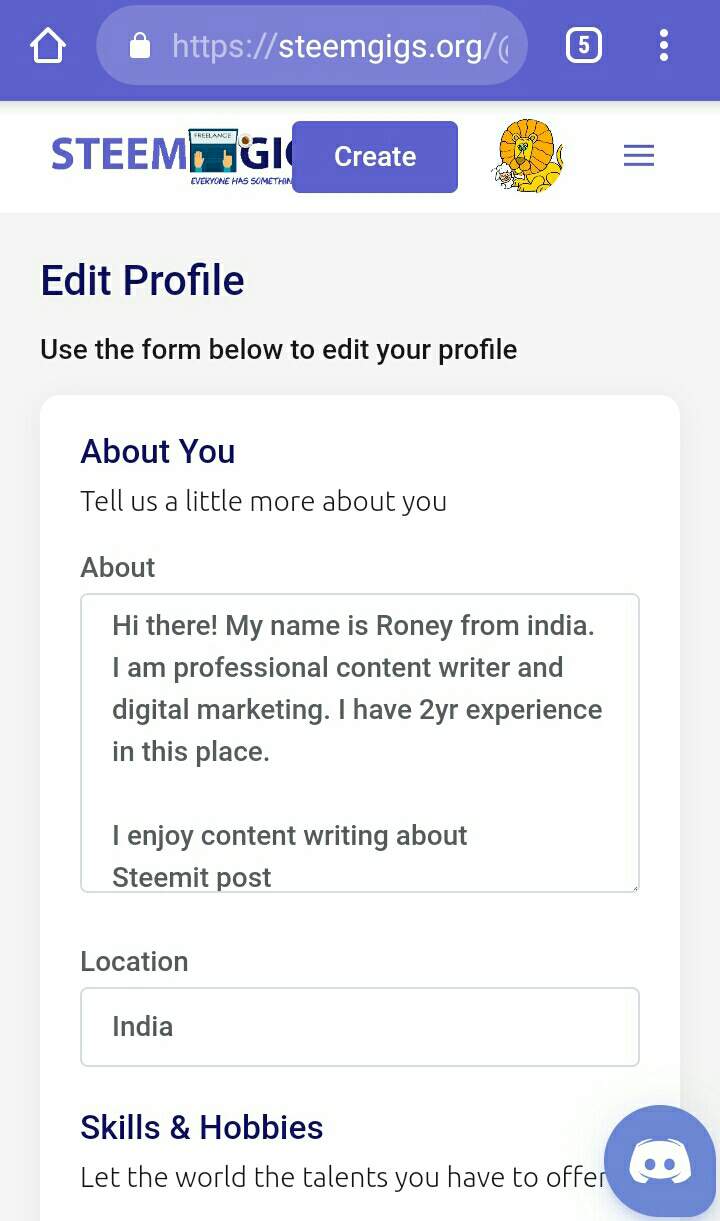
Task: Click the SteemGigs logo
Action: (x=170, y=156)
